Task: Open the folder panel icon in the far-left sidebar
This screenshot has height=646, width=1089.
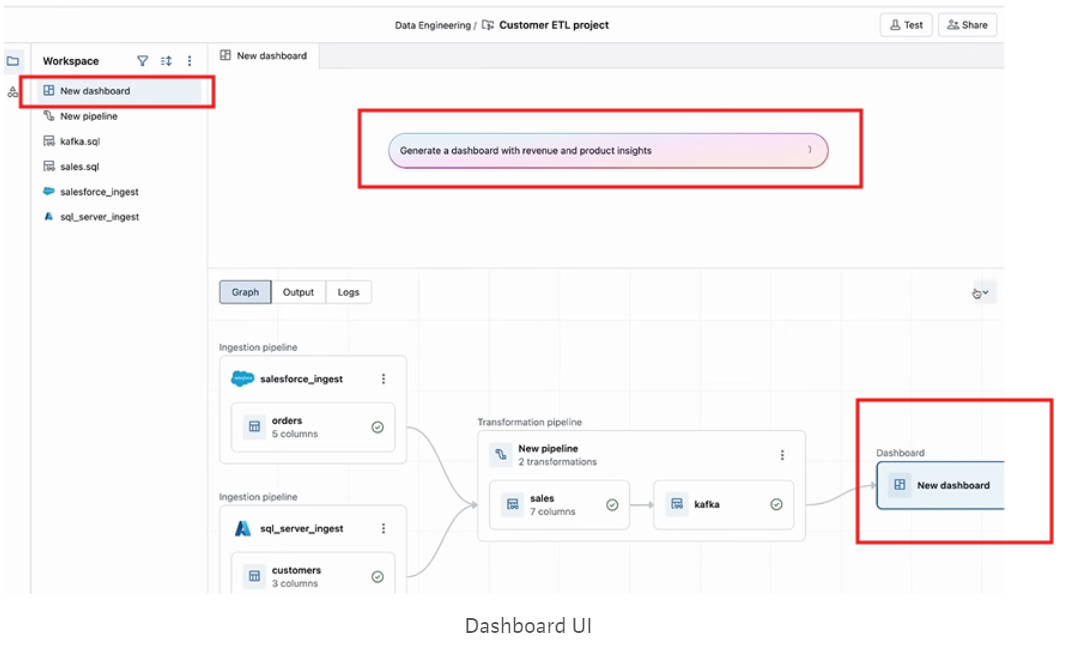Action: coord(12,61)
